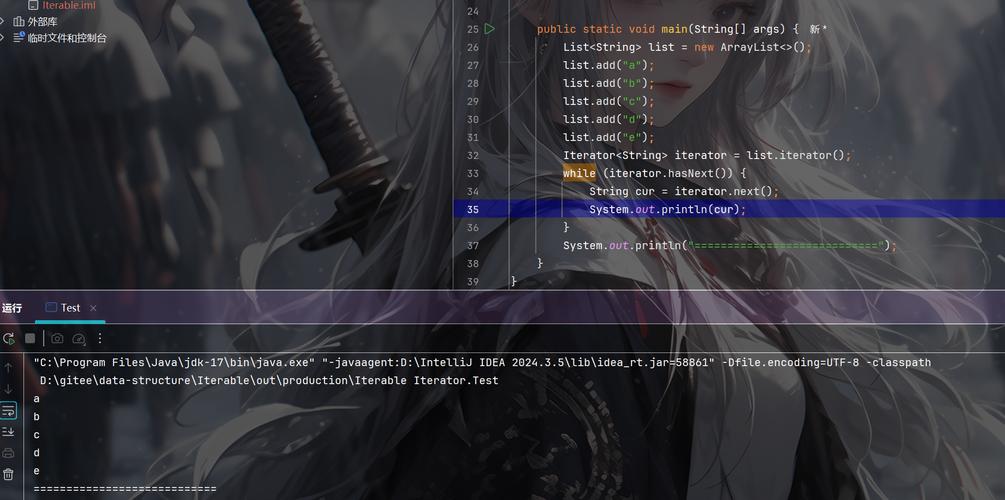Viewport: 1005px width, 500px height.
Task: Click line number 37 in gutter
Action: pyautogui.click(x=473, y=246)
